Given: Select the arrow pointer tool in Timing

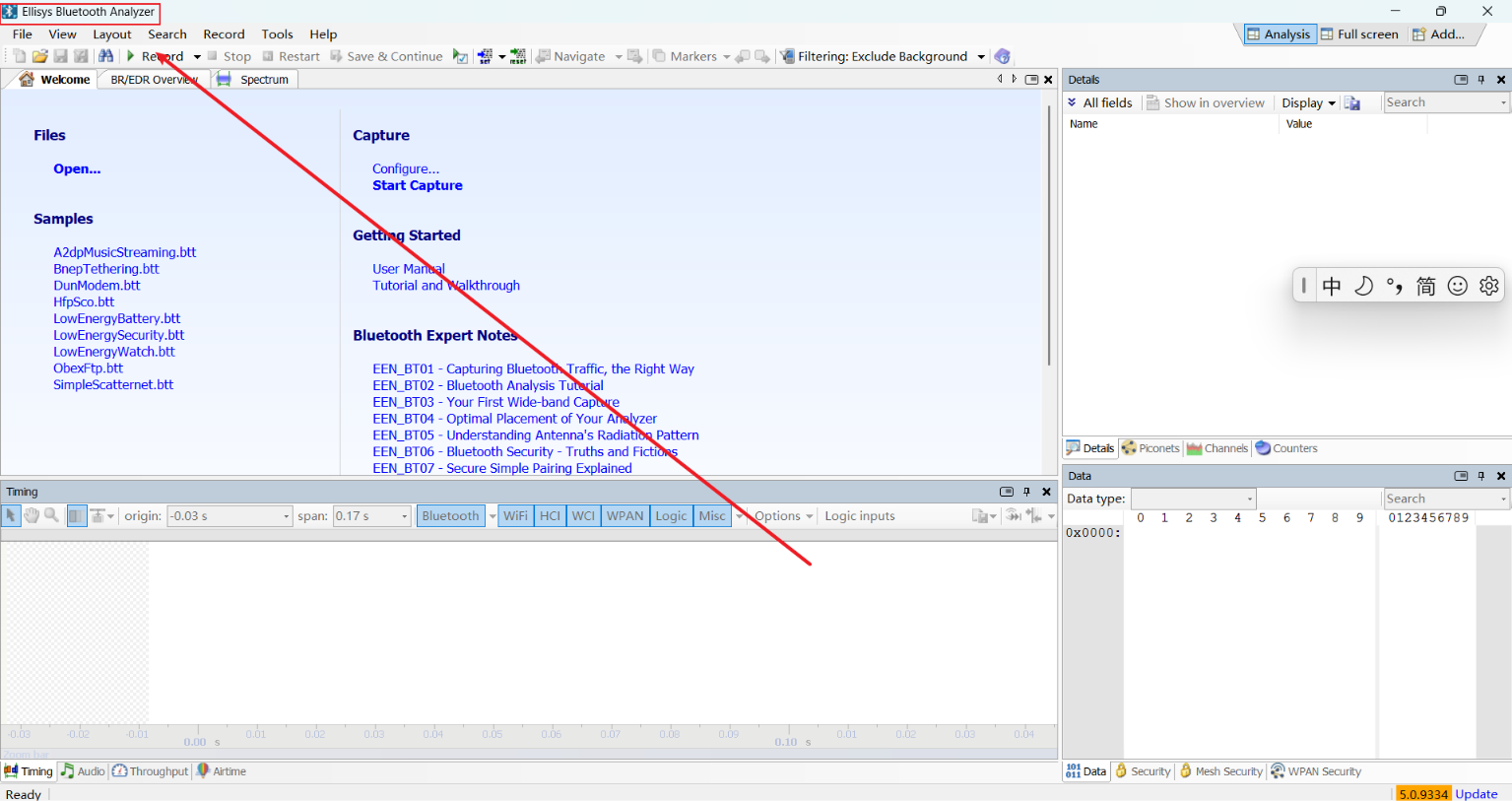Looking at the screenshot, I should (x=11, y=515).
